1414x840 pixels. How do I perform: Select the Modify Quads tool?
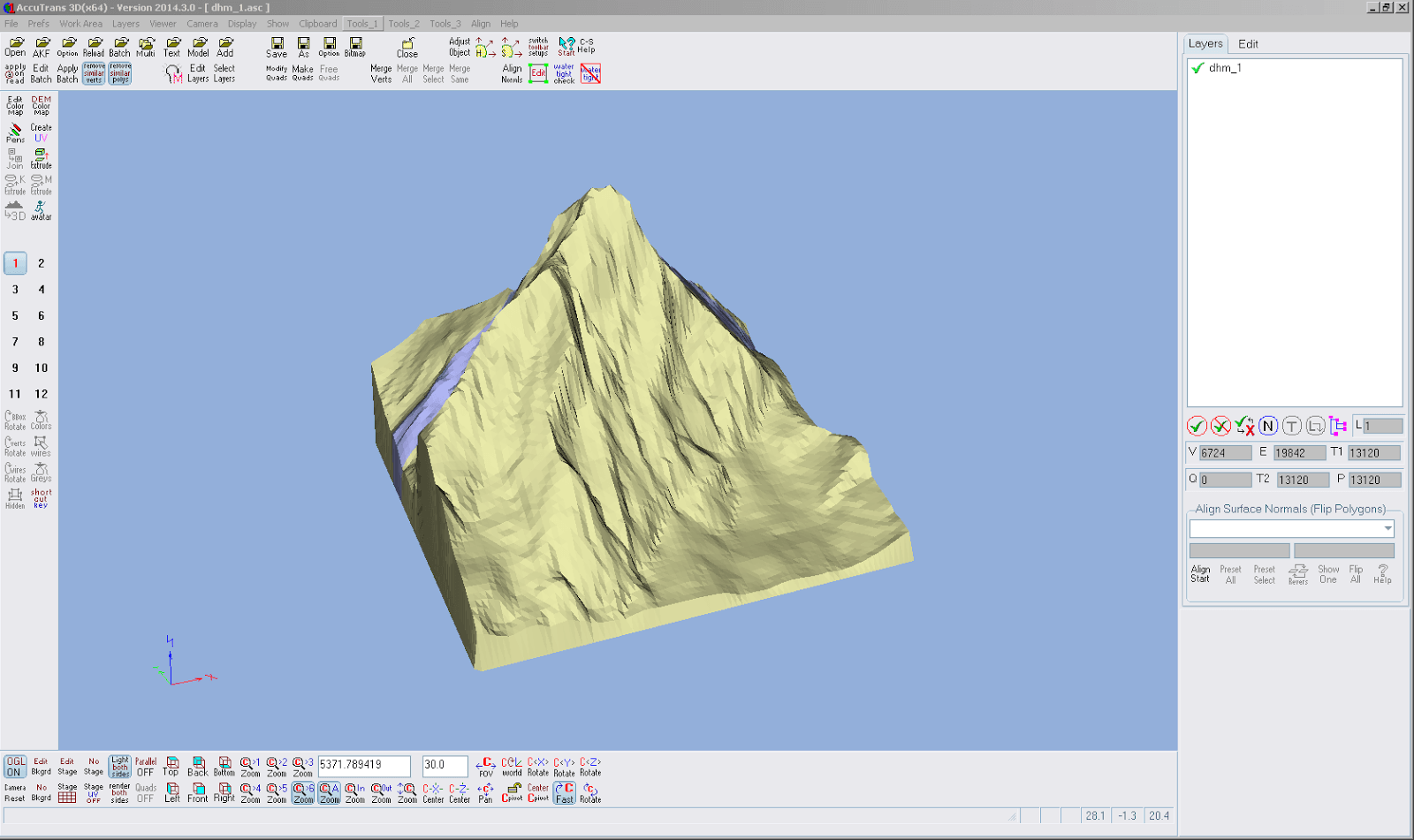pyautogui.click(x=277, y=73)
